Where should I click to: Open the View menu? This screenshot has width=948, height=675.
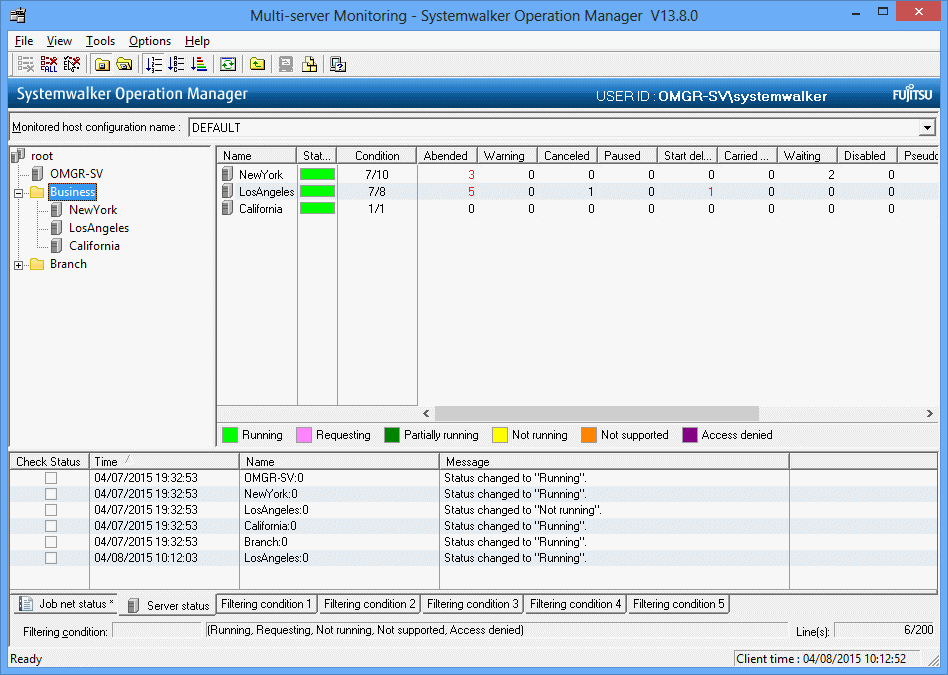pyautogui.click(x=59, y=41)
